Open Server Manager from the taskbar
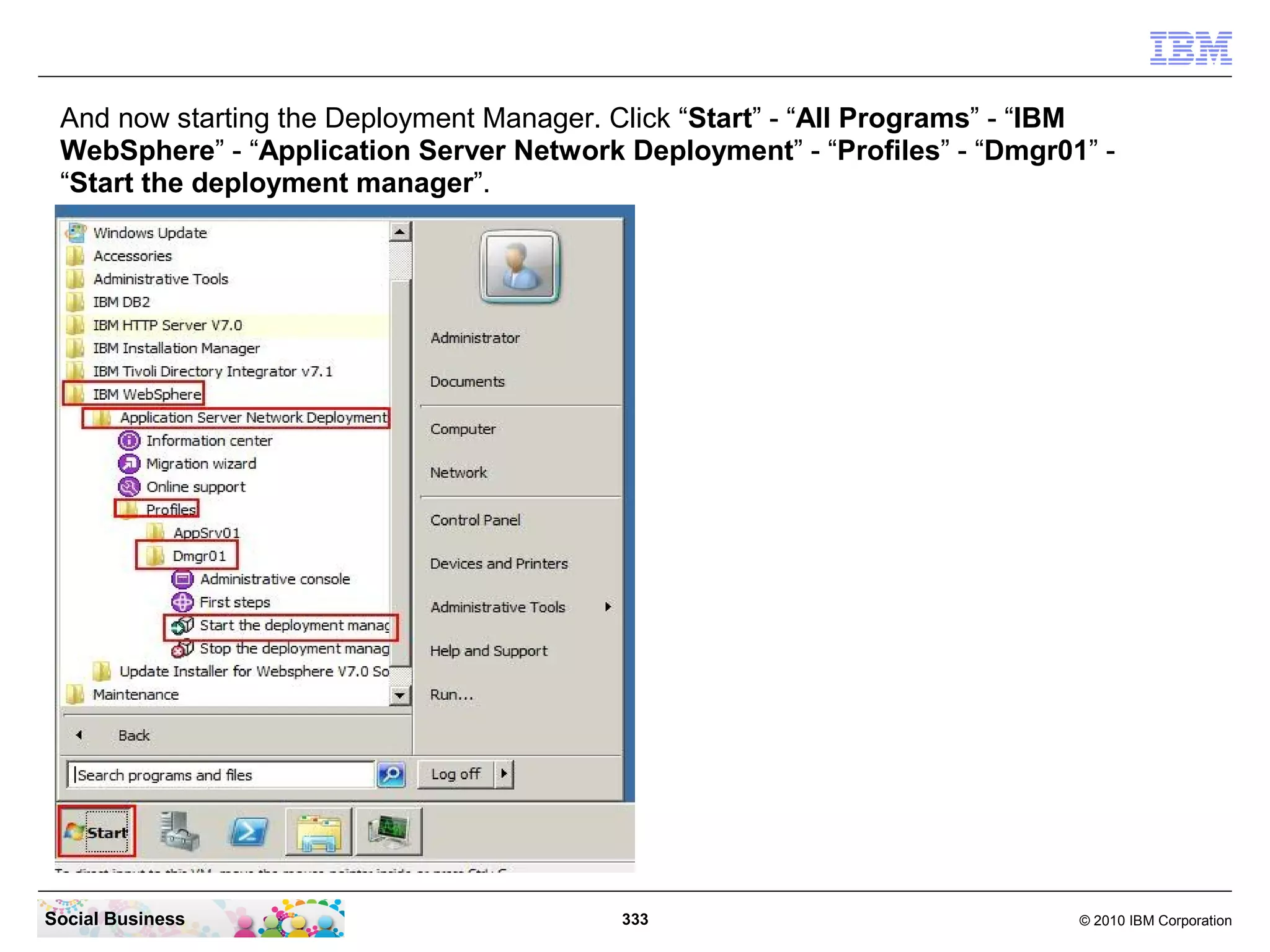This screenshot has width=1270, height=952. [179, 832]
